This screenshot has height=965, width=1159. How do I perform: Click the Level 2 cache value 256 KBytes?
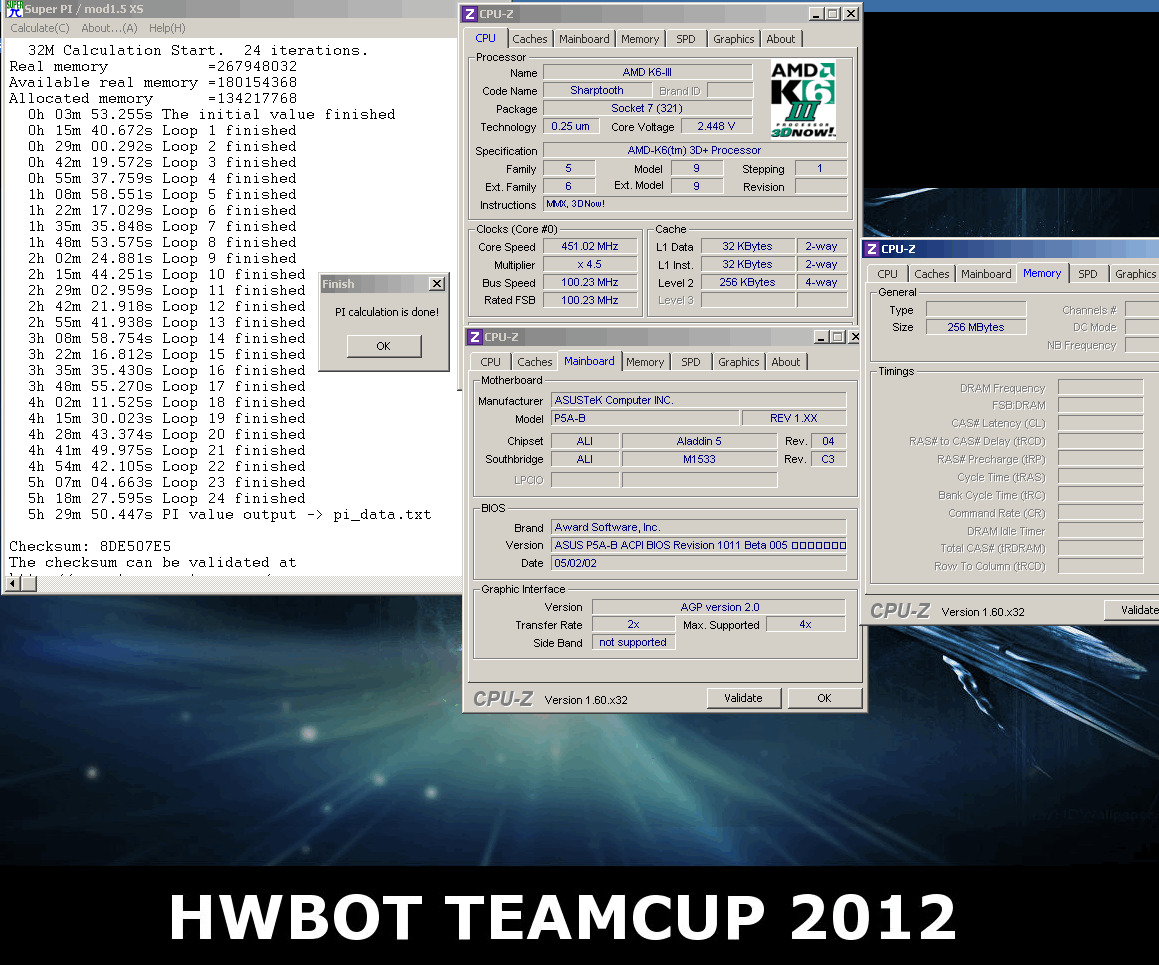[747, 282]
